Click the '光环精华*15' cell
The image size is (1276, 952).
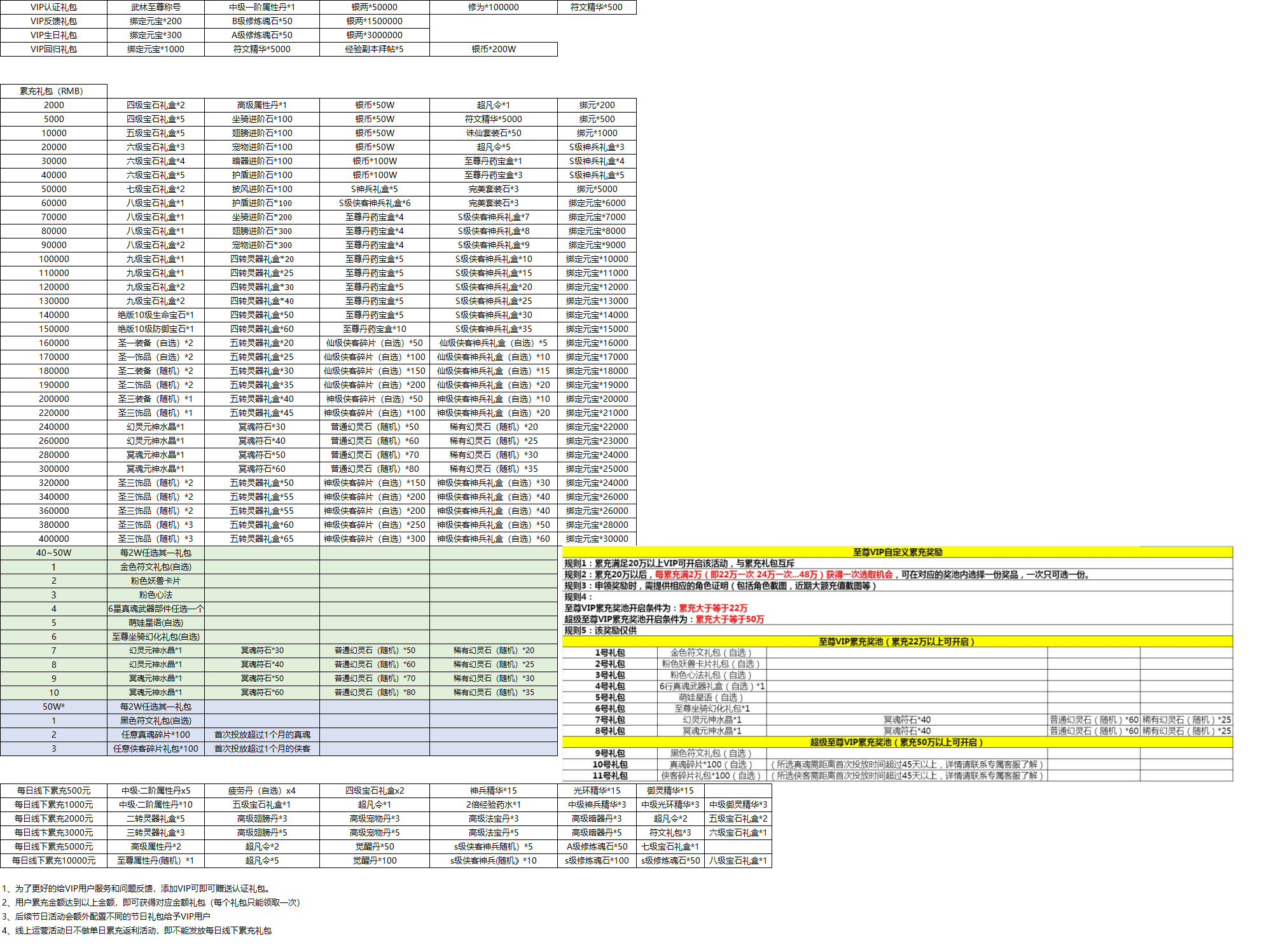tap(597, 790)
